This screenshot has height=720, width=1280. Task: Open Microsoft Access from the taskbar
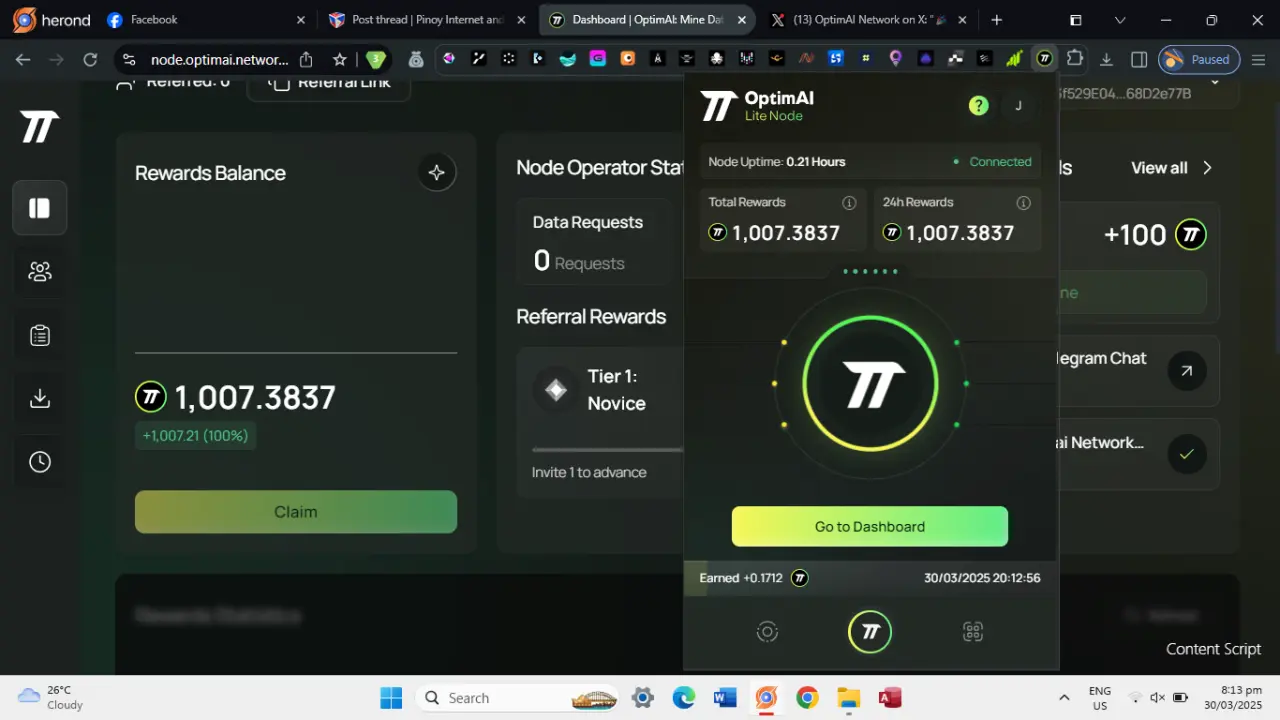coord(889,697)
